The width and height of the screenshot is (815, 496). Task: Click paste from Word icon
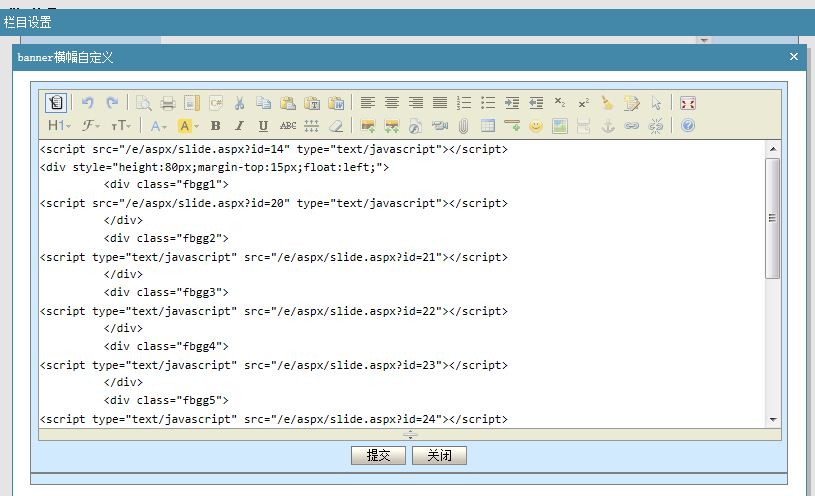(x=336, y=103)
